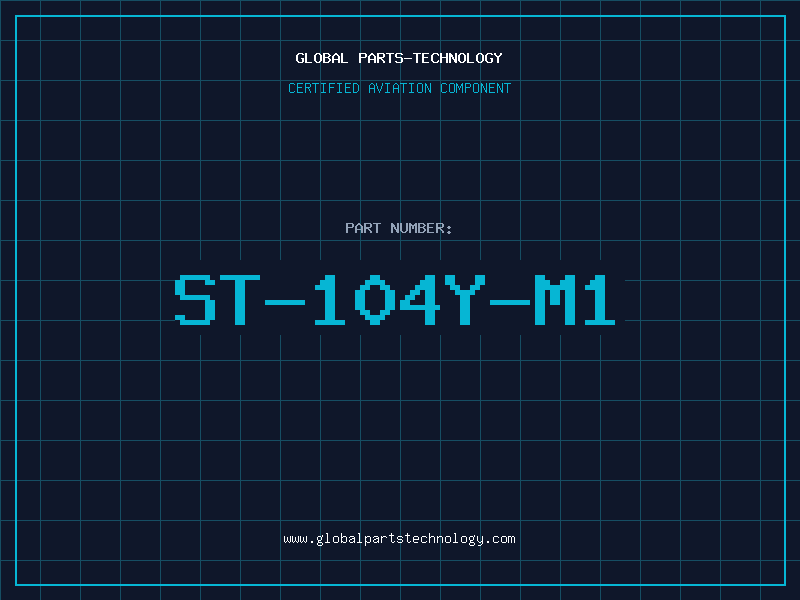Click the PART NUMBER: label
The height and width of the screenshot is (600, 800).
pyautogui.click(x=399, y=228)
